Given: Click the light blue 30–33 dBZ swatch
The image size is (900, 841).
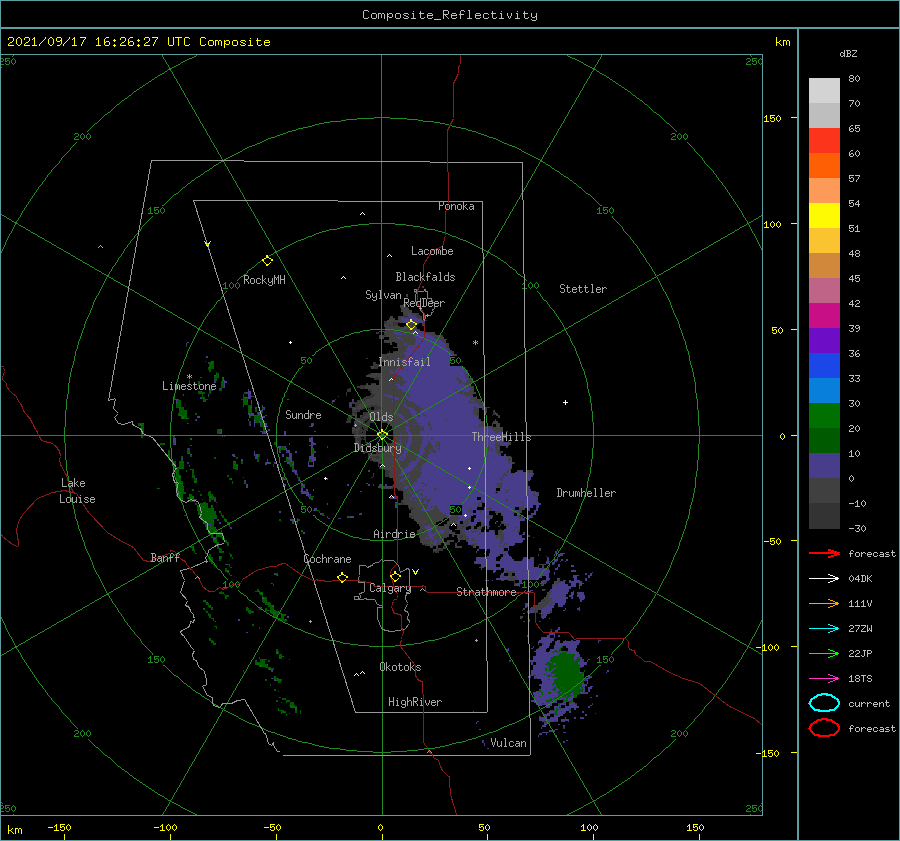Looking at the screenshot, I should point(824,390).
